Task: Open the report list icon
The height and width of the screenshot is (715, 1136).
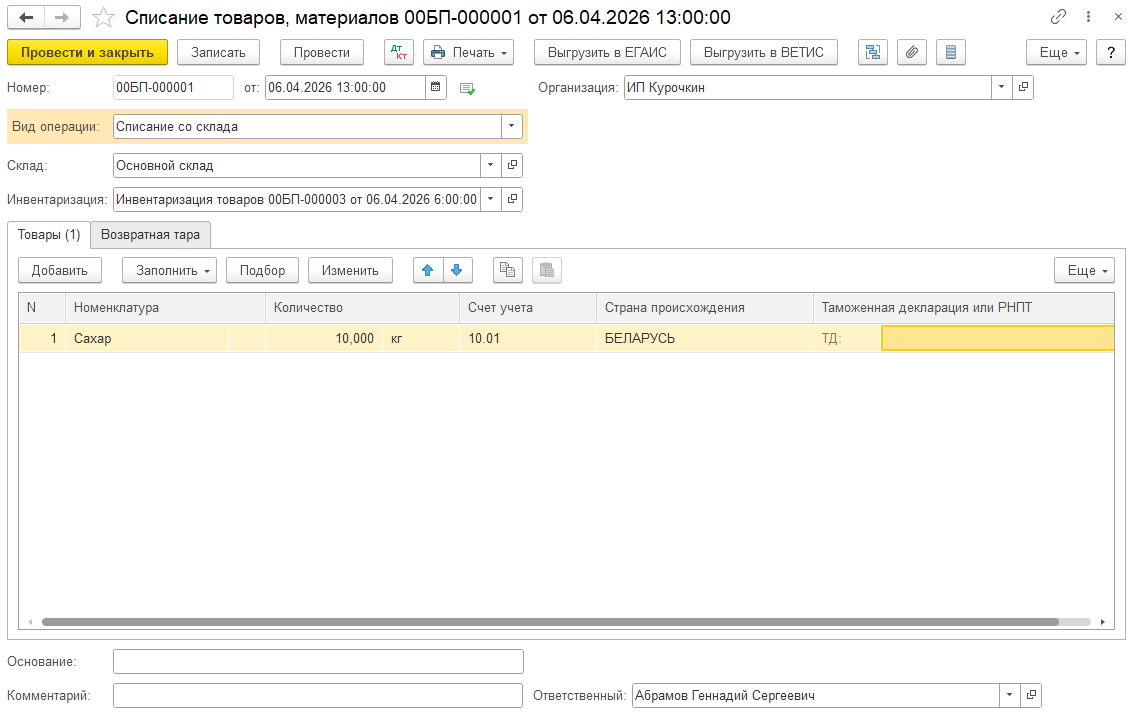Action: (950, 52)
